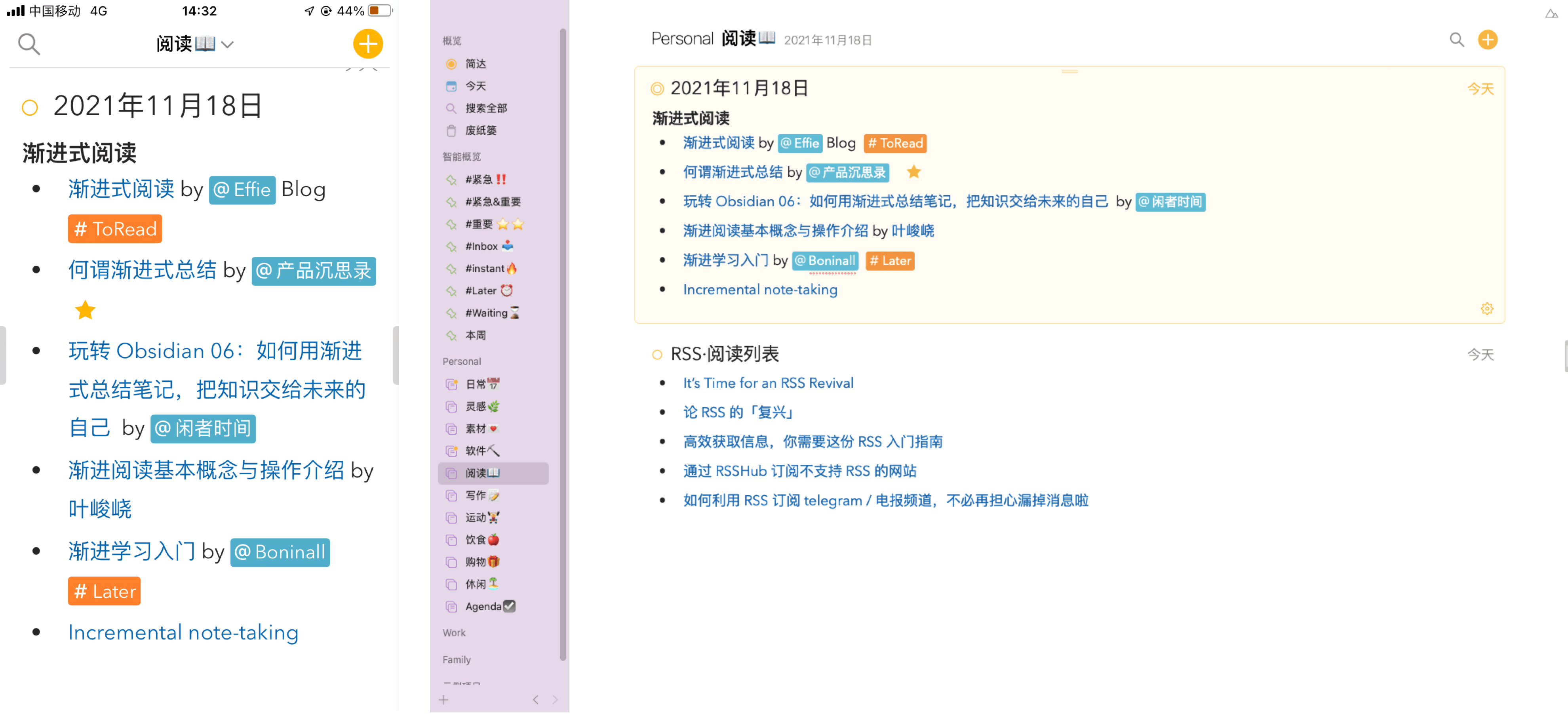Click the search icon in the mobile header
The height and width of the screenshot is (714, 1568).
pyautogui.click(x=29, y=44)
